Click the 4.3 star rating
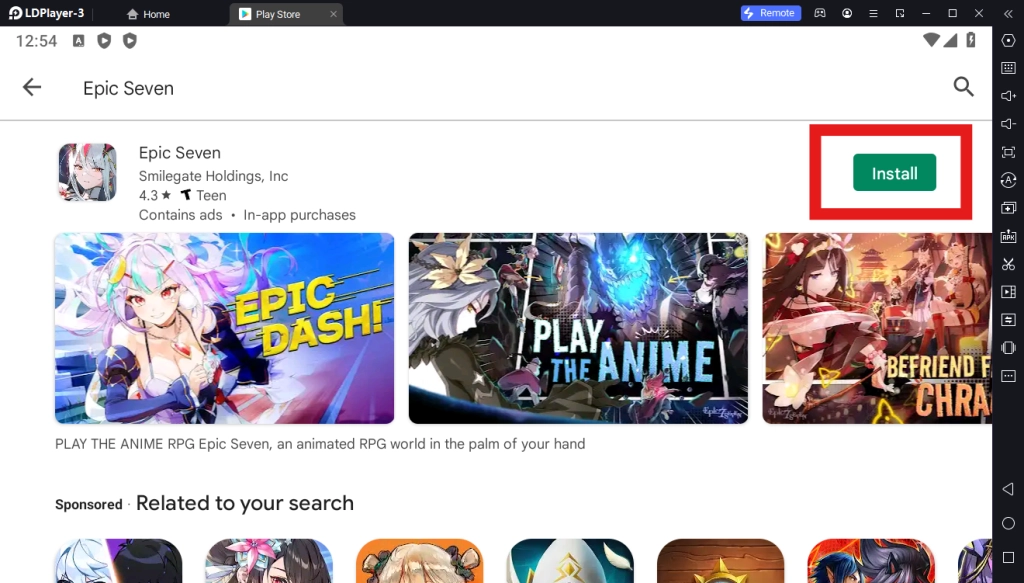This screenshot has width=1024, height=583. coord(155,195)
